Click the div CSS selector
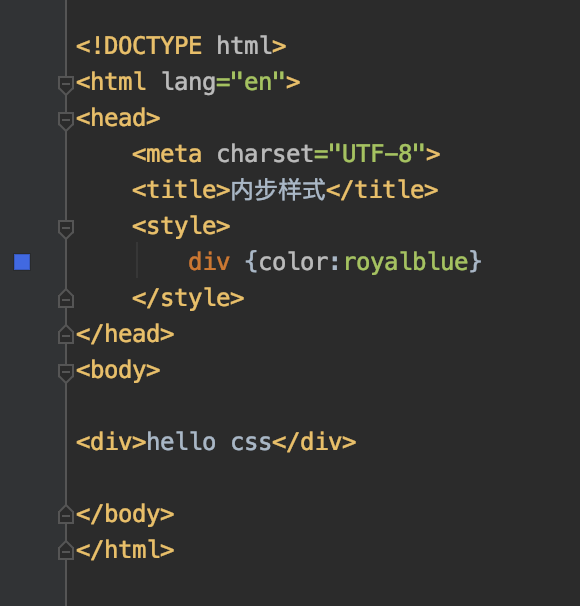 [209, 262]
